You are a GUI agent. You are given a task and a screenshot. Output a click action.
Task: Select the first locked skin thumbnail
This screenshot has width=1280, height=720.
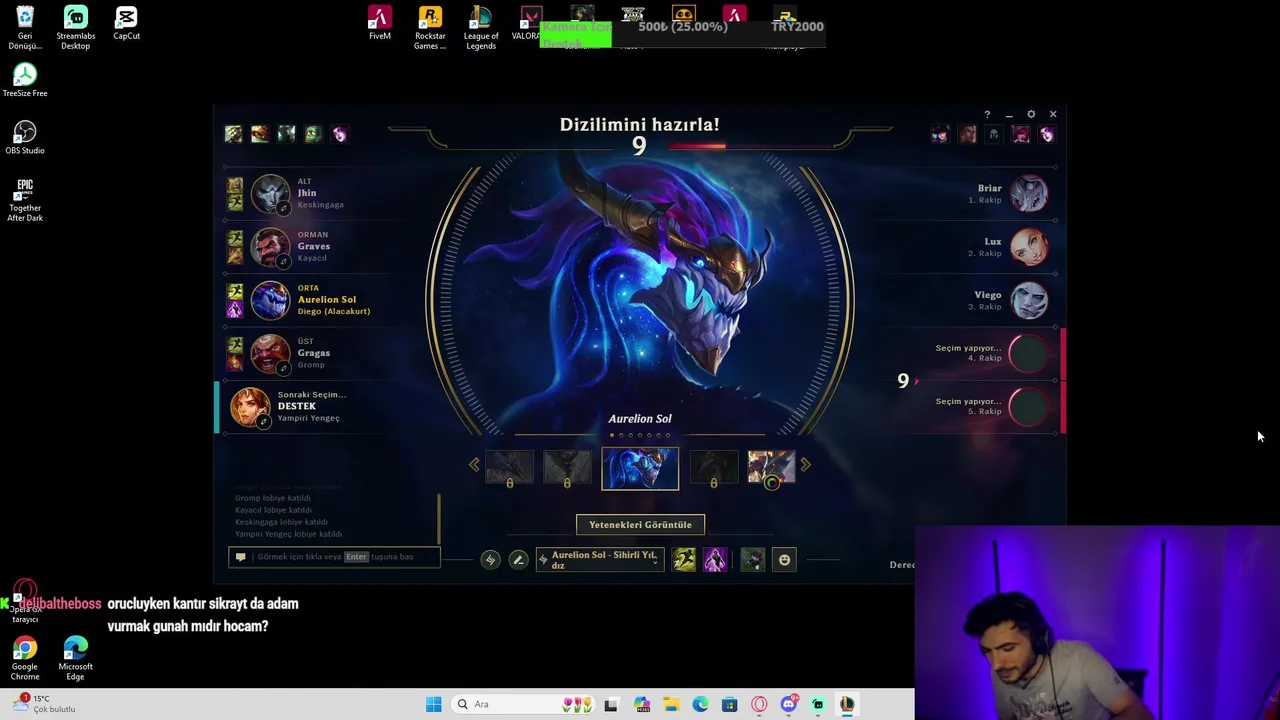click(509, 468)
